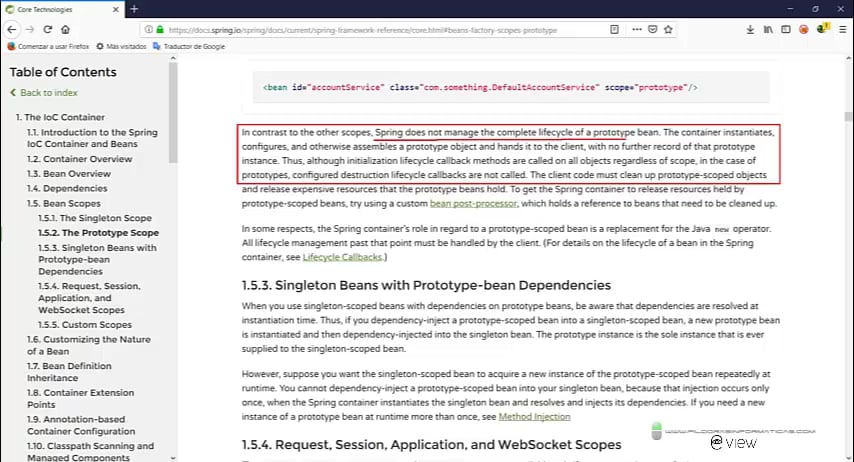This screenshot has width=854, height=462.
Task: Open 'Más visitados' bookmark folder
Action: pos(121,46)
